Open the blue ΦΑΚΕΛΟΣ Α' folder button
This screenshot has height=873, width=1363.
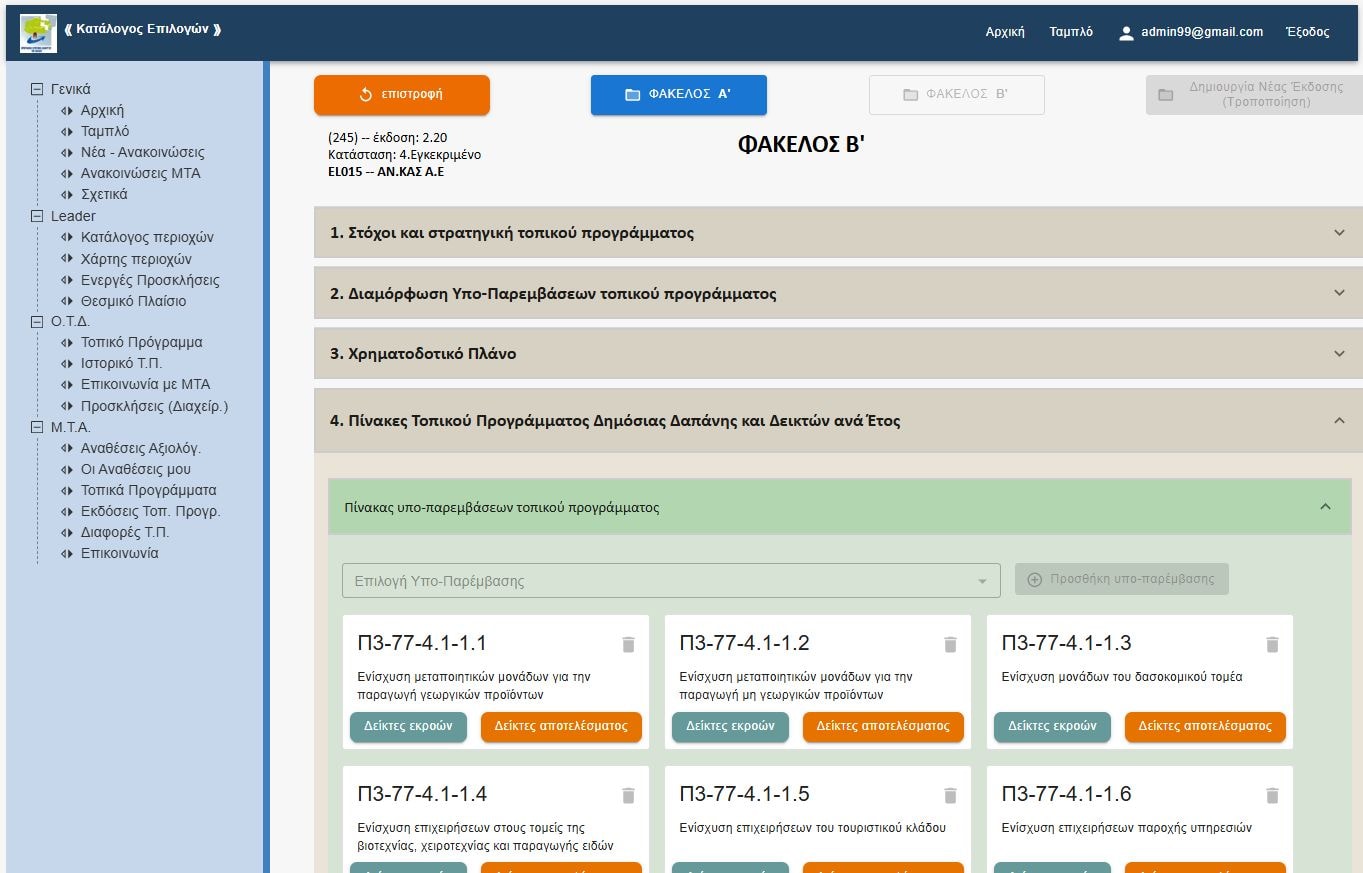tap(678, 94)
